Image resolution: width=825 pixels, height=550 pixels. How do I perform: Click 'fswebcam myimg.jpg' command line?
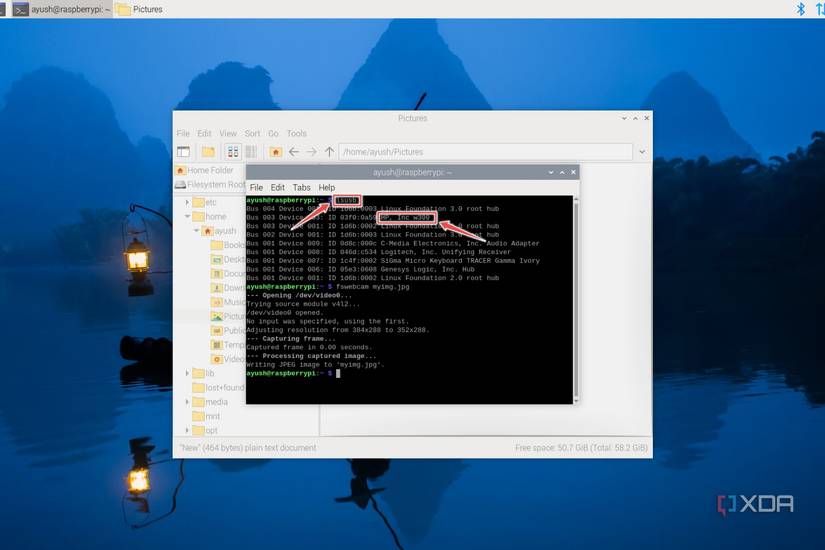pyautogui.click(x=373, y=287)
